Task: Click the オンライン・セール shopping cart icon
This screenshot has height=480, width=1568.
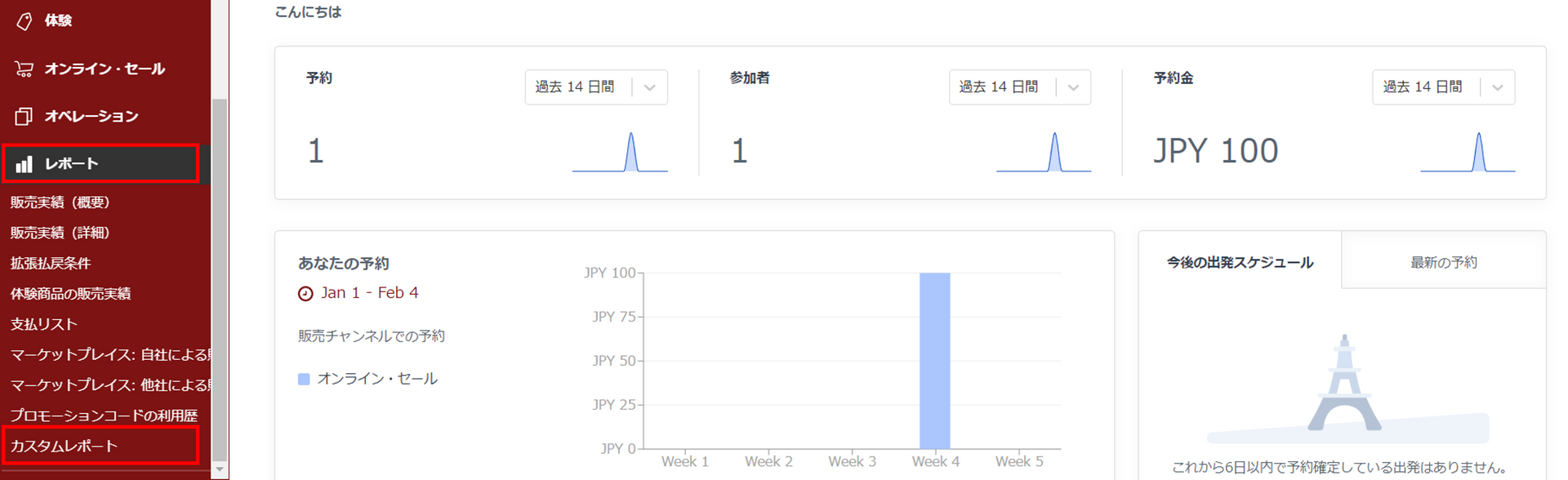Action: pos(24,69)
